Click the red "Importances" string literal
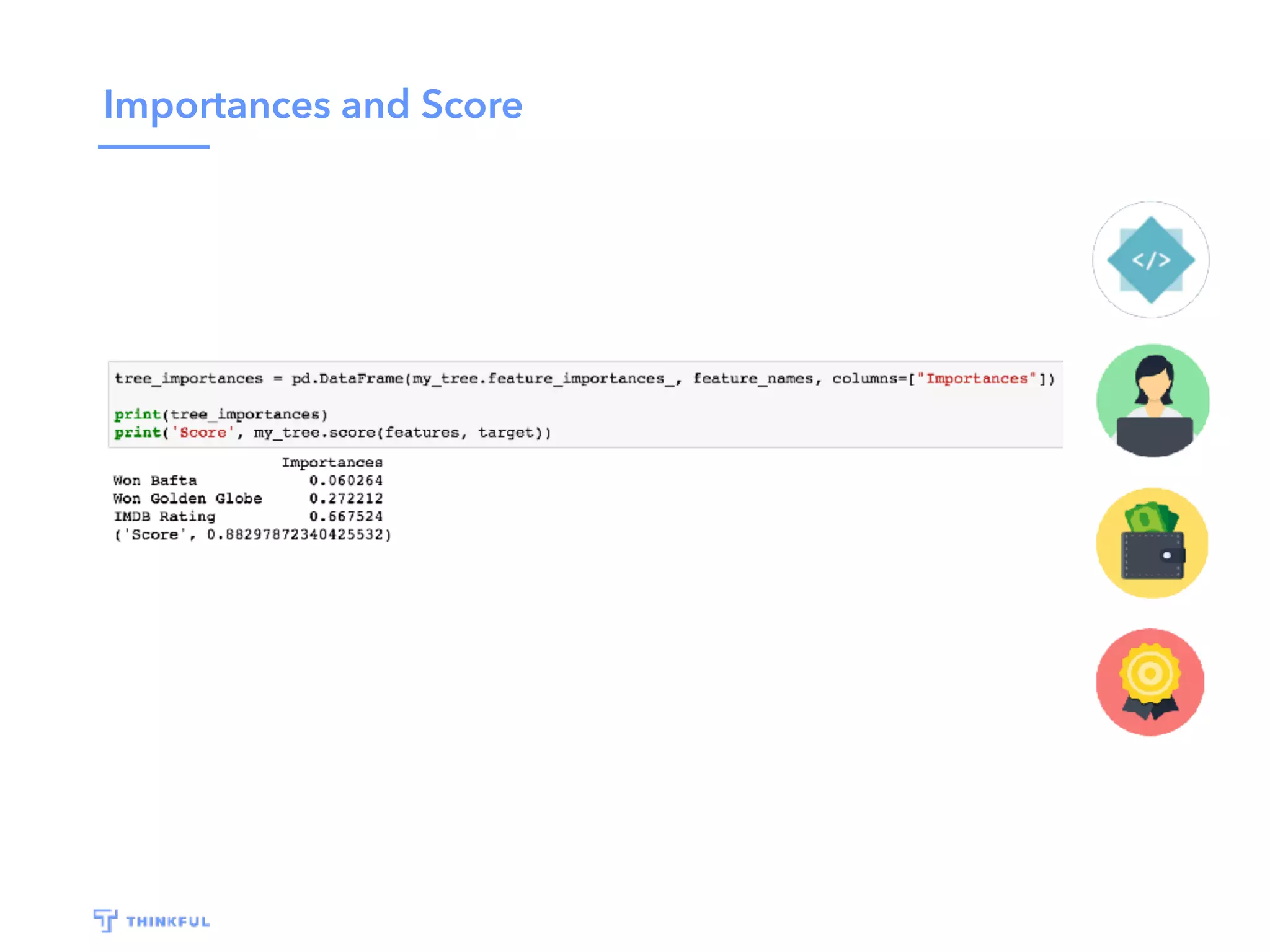The image size is (1270, 952). [x=977, y=379]
